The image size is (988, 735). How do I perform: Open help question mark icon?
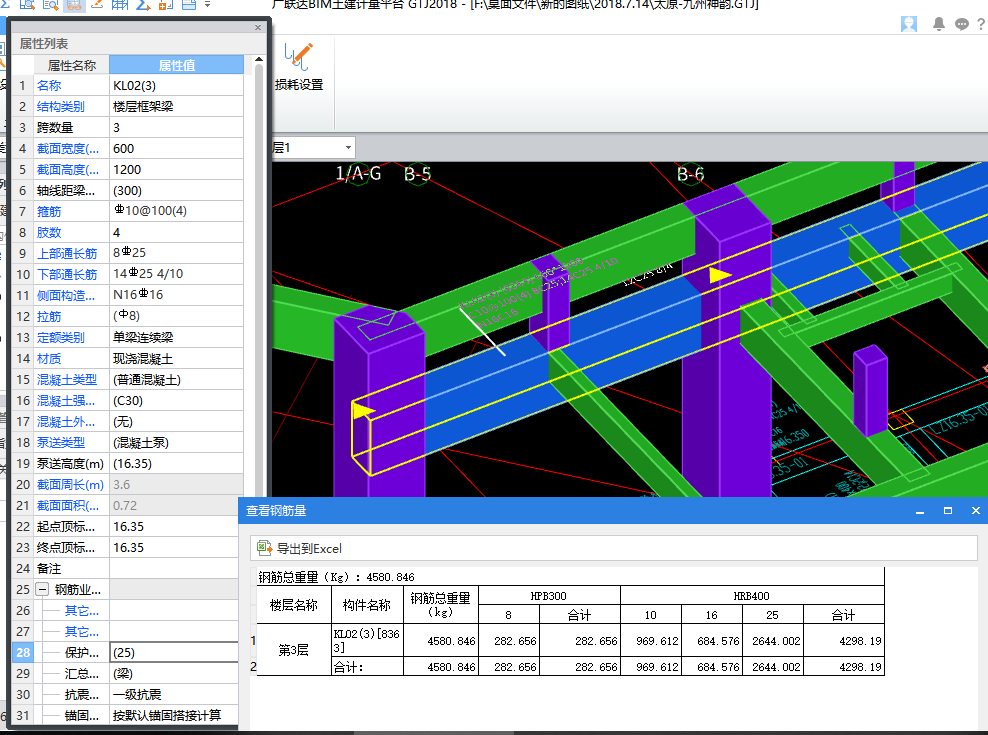point(981,24)
